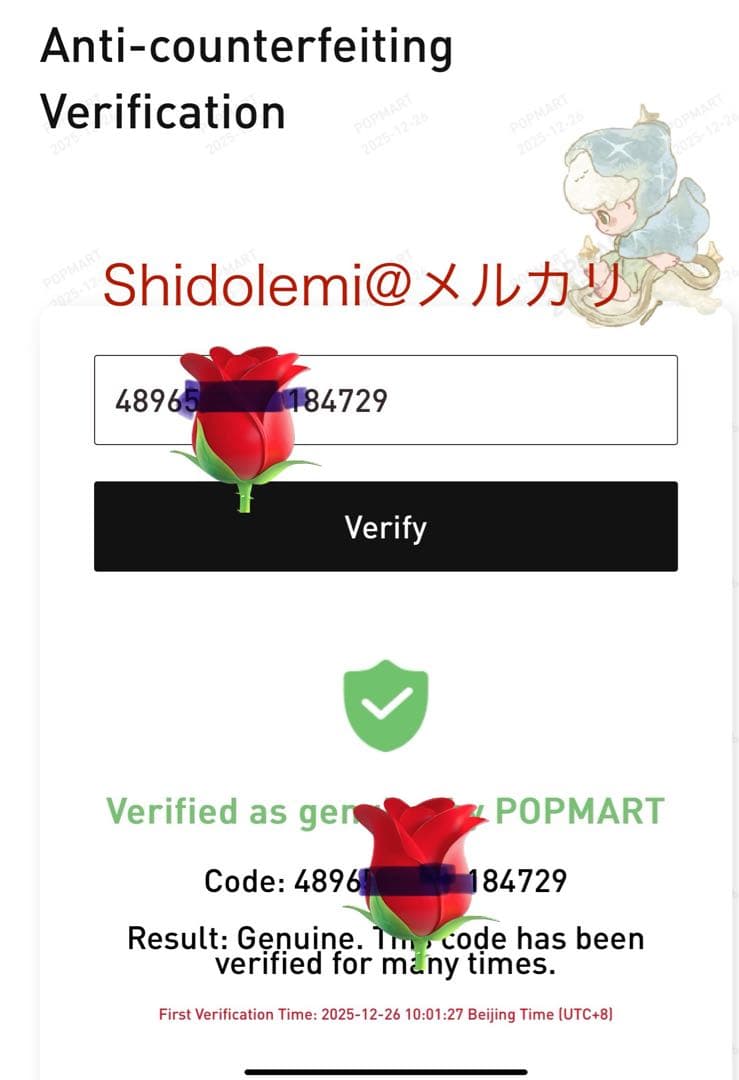
Task: Click the faint POPMART date watermark near the title
Action: pyautogui.click(x=391, y=124)
